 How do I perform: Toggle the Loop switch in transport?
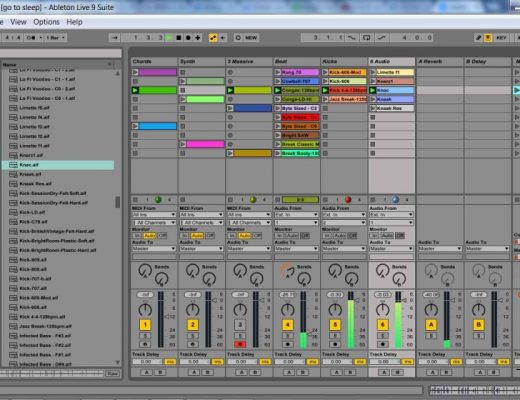(x=367, y=38)
